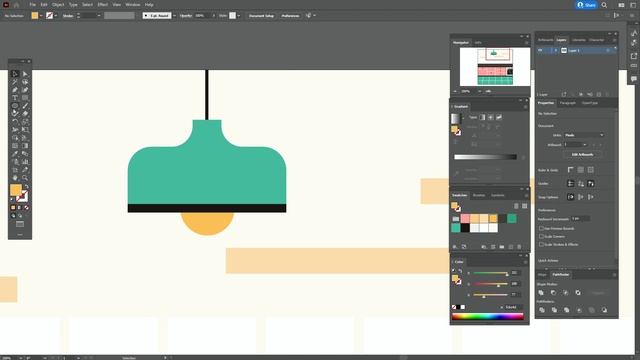Open the graphic Style dropdown

pos(239,16)
